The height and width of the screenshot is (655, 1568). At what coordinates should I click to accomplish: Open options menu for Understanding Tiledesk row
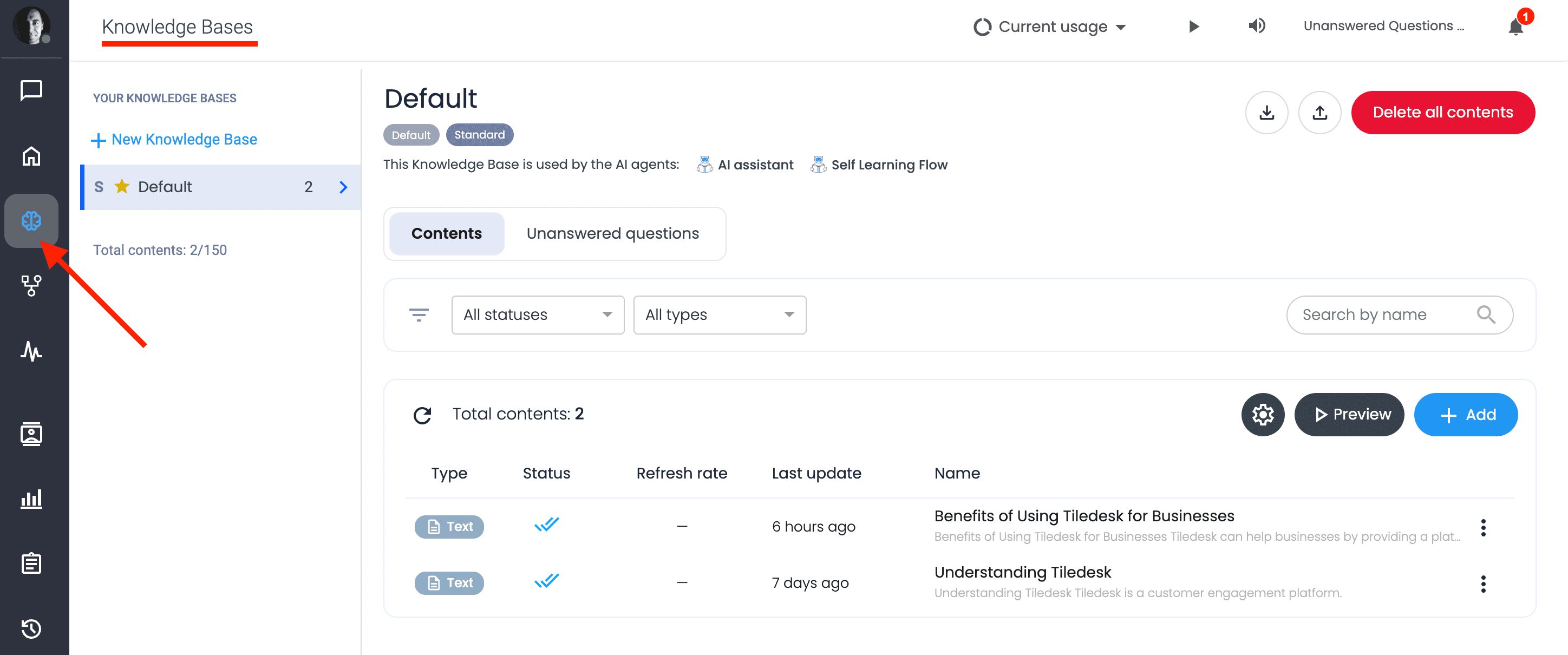click(1484, 584)
